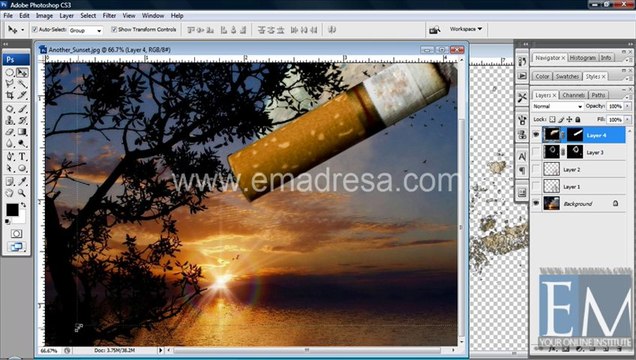Click the Quick Mask mode icon
Viewport: 636px width, 360px height.
pos(16,234)
